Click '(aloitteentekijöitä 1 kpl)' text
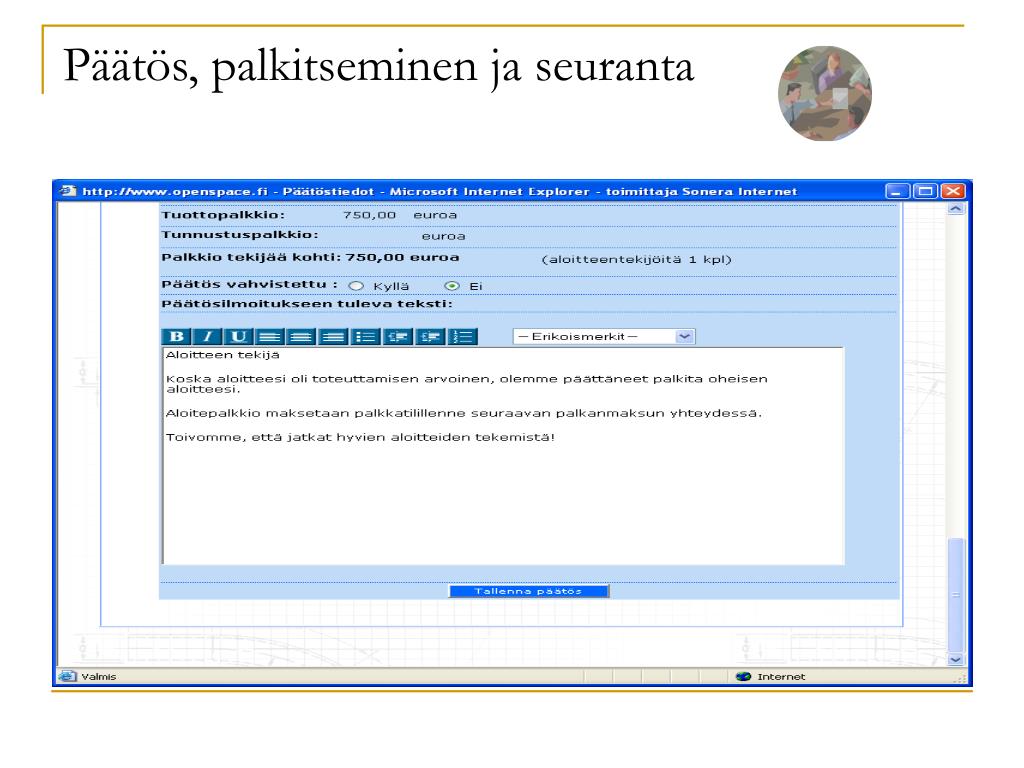This screenshot has width=1024, height=768. coord(637,259)
